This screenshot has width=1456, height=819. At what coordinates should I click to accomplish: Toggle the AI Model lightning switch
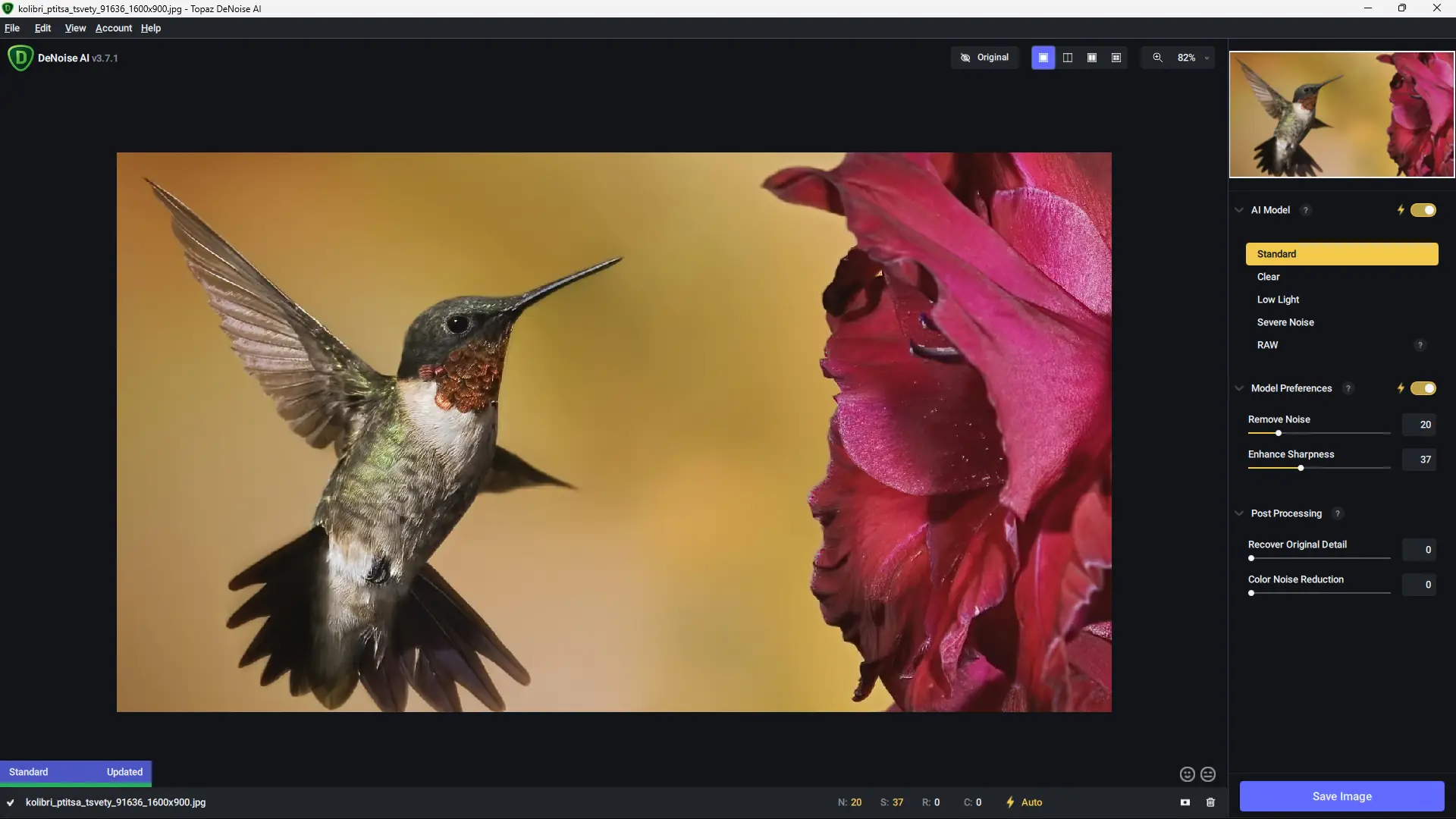tap(1423, 210)
